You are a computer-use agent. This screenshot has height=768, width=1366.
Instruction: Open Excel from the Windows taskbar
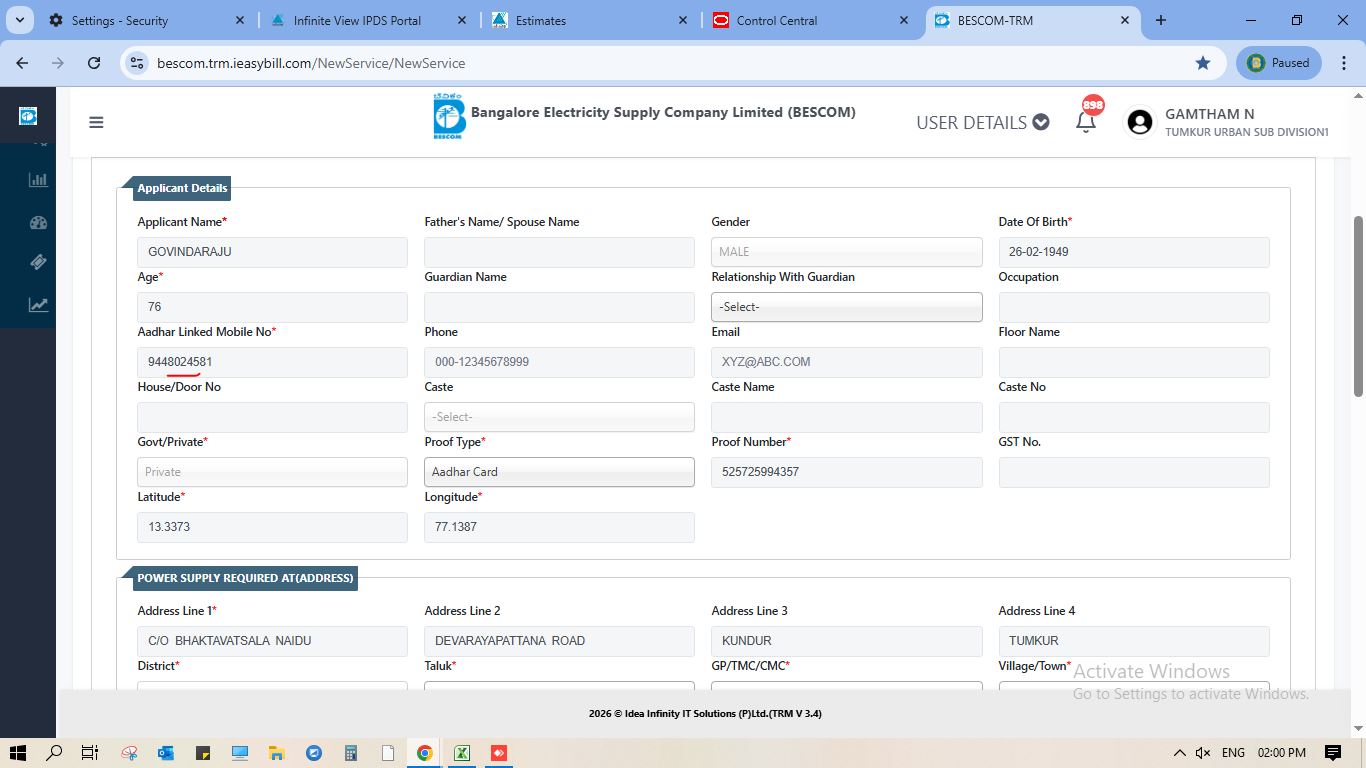tap(462, 753)
